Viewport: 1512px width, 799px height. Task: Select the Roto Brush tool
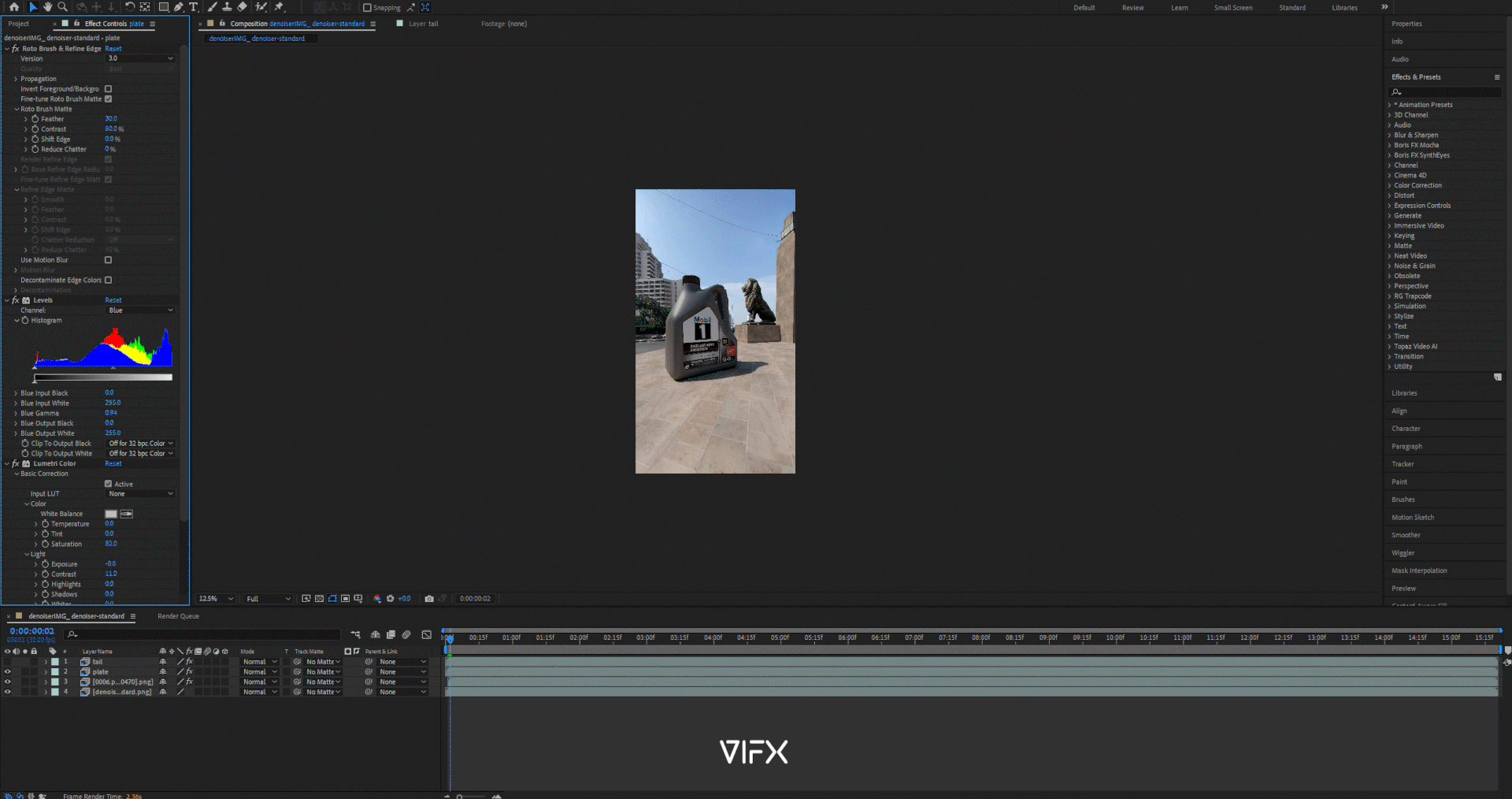click(261, 7)
